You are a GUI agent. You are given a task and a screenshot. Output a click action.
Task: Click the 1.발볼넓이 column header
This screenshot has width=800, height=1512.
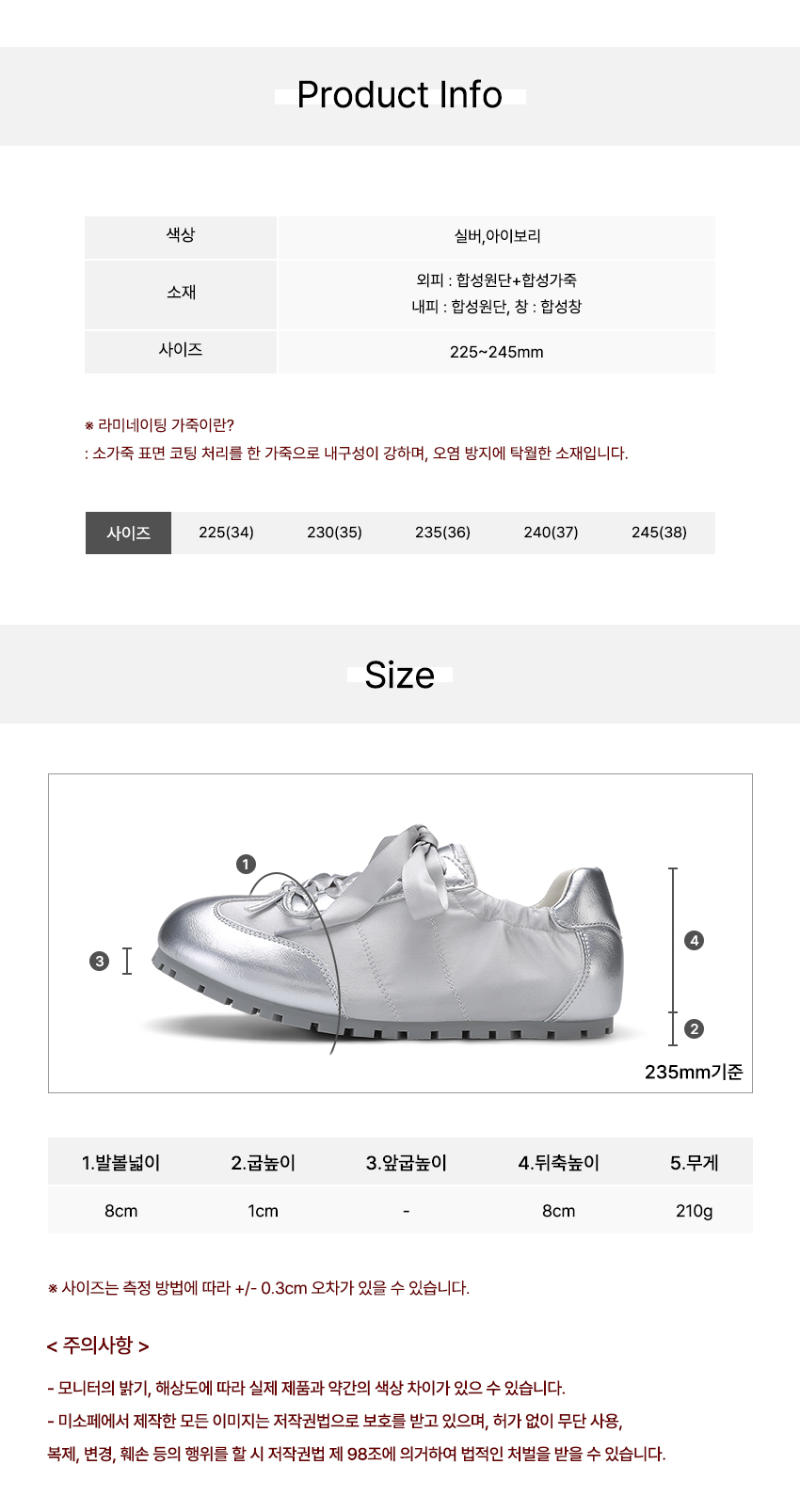pyautogui.click(x=120, y=1163)
